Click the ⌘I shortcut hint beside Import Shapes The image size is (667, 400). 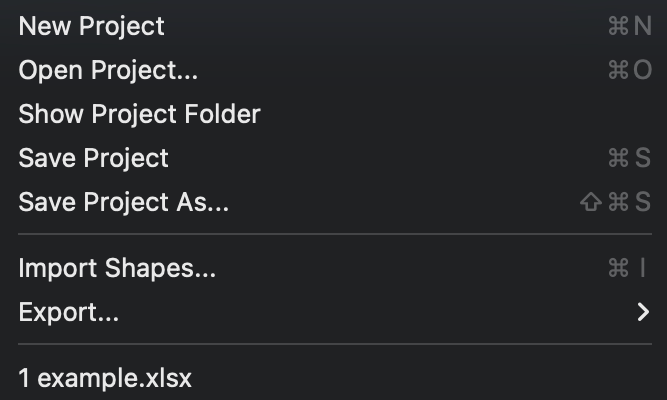[627, 268]
